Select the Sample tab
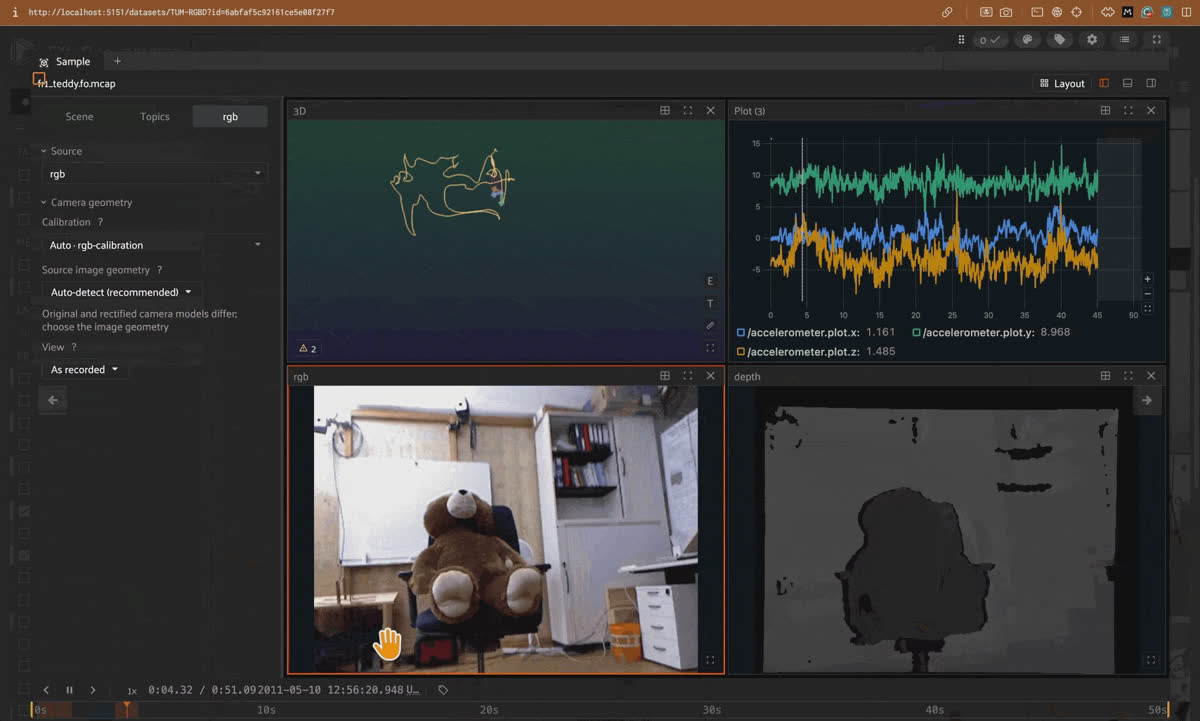 65,62
